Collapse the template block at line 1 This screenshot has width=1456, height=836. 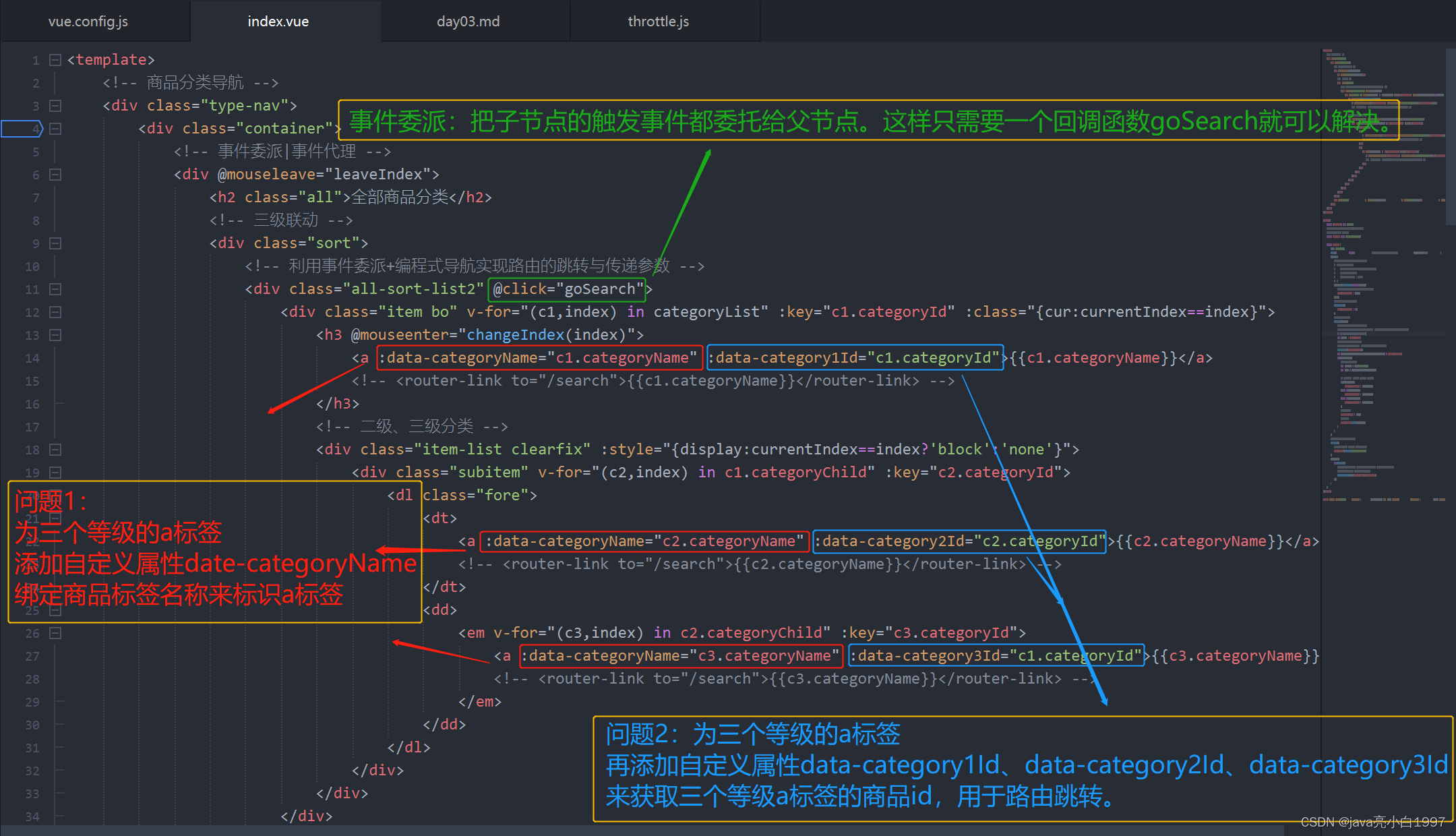click(x=55, y=60)
